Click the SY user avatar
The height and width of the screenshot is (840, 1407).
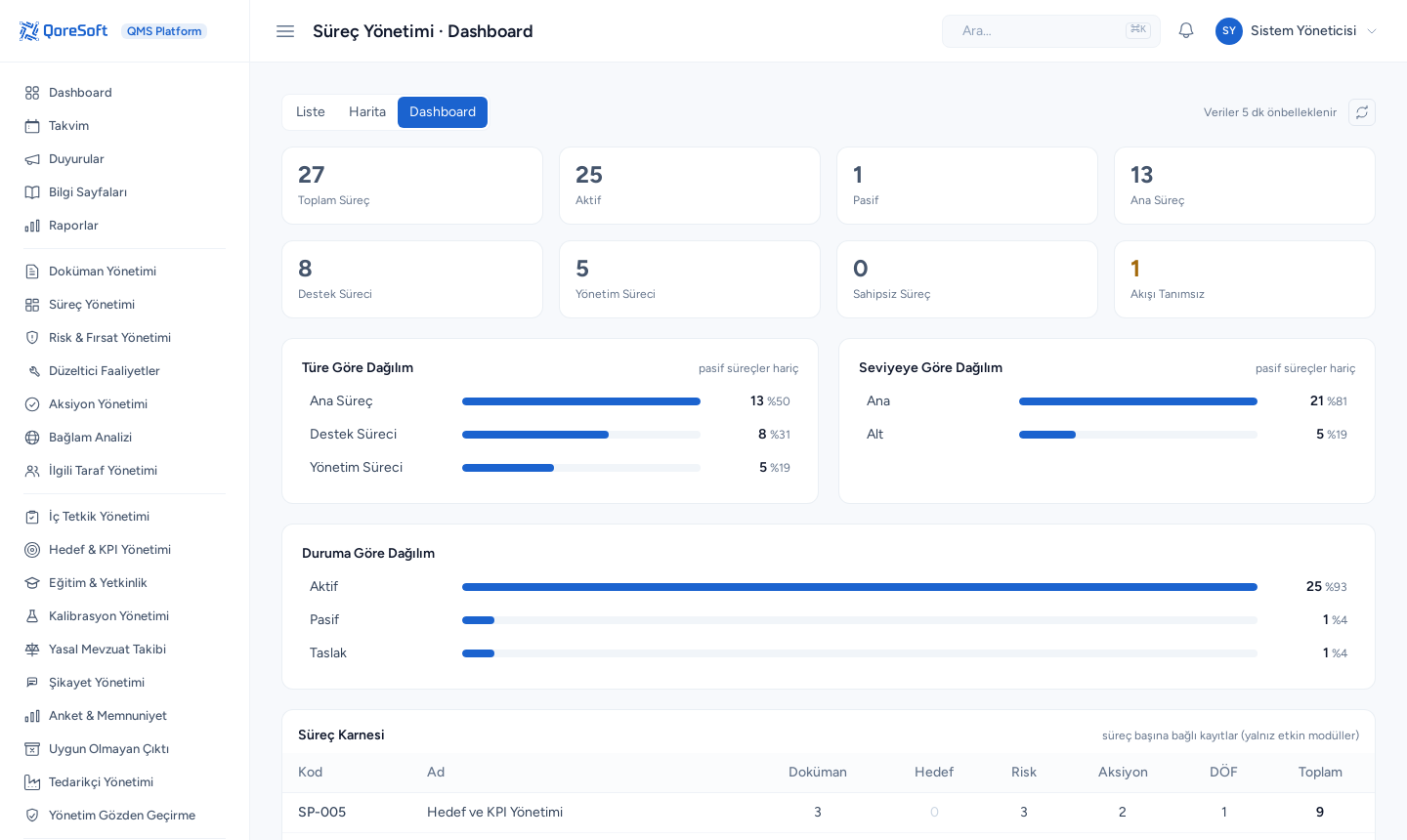pyautogui.click(x=1229, y=31)
